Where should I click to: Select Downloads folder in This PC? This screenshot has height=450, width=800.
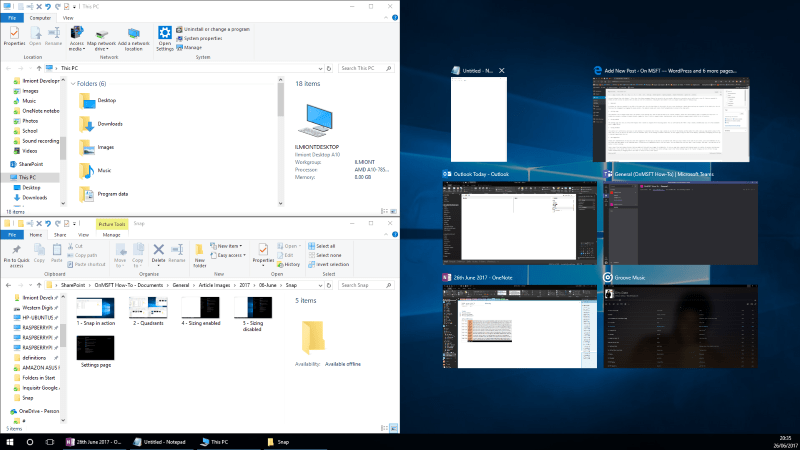tap(101, 124)
